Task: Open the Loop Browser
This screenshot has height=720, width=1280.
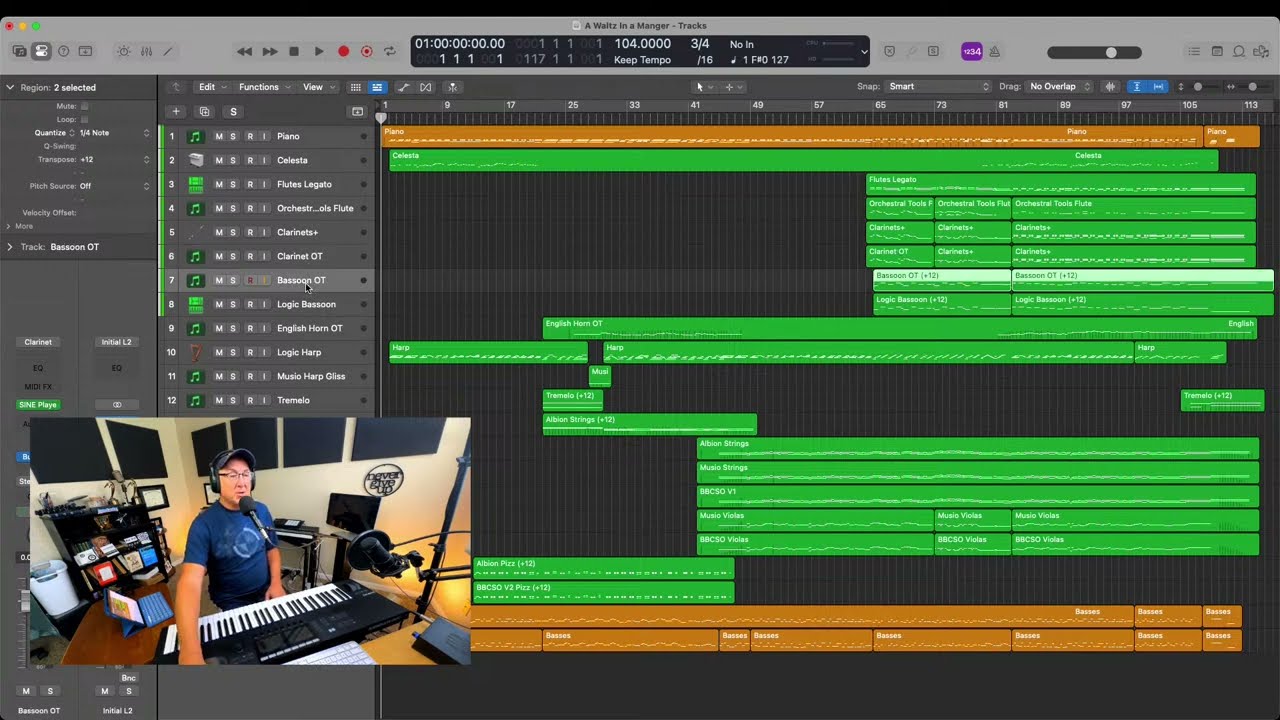Action: pos(1239,51)
